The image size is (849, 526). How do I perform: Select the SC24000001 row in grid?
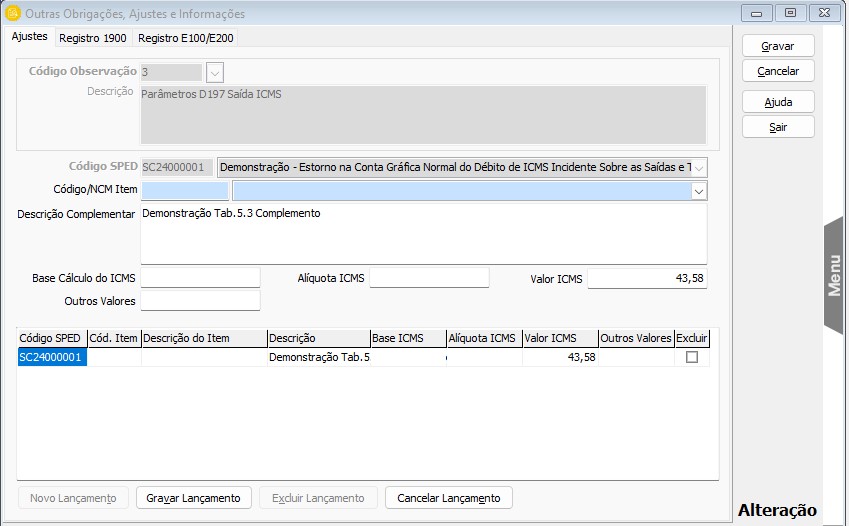[52, 357]
